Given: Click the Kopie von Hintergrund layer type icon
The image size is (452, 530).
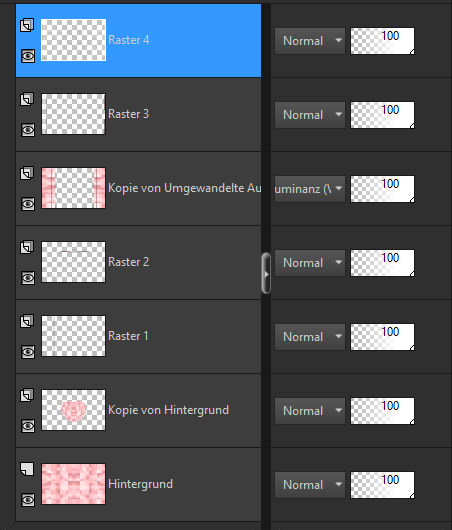Looking at the screenshot, I should [27, 395].
